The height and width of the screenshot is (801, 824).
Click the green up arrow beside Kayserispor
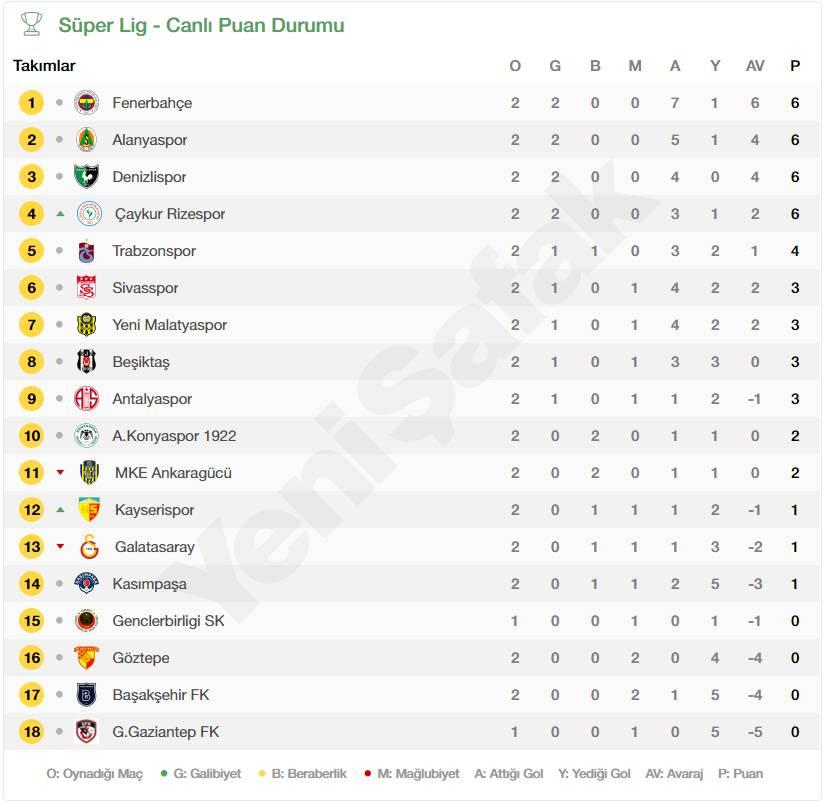(x=60, y=509)
